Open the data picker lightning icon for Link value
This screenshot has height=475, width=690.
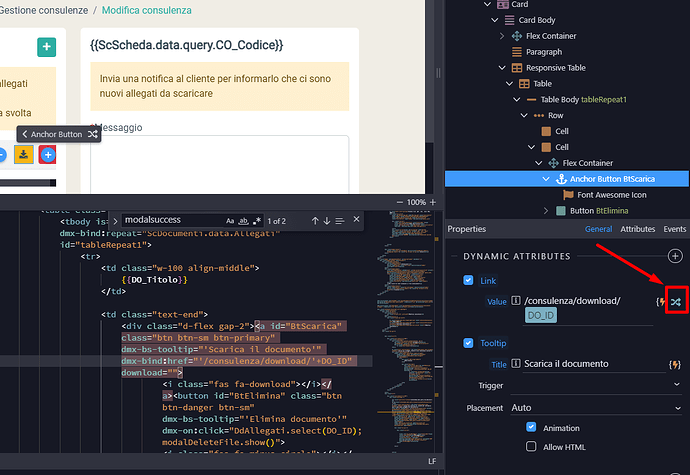click(661, 302)
